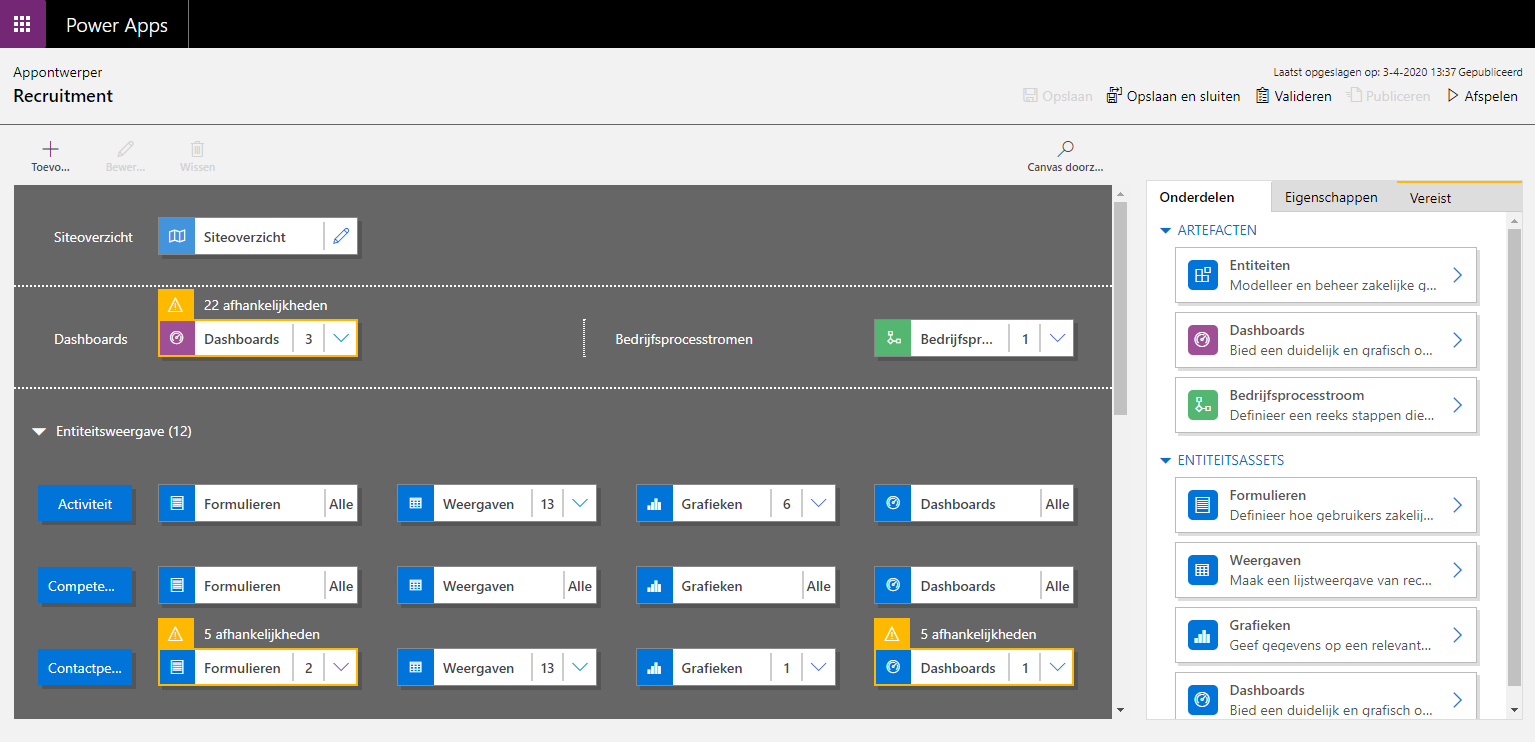Click the Grafieken entiteitsasset icon in panel
This screenshot has height=742, width=1535.
click(1203, 635)
